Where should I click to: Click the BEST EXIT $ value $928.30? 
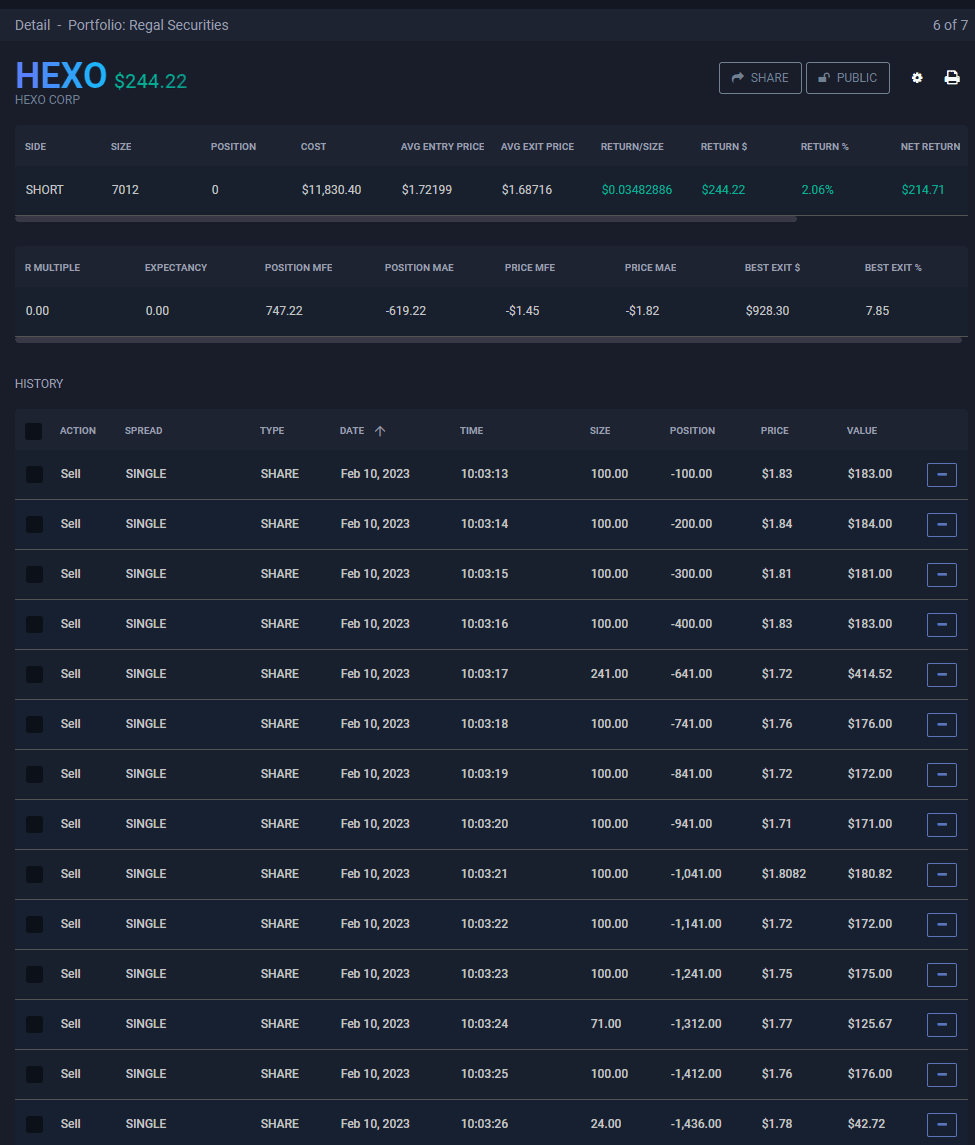(767, 311)
